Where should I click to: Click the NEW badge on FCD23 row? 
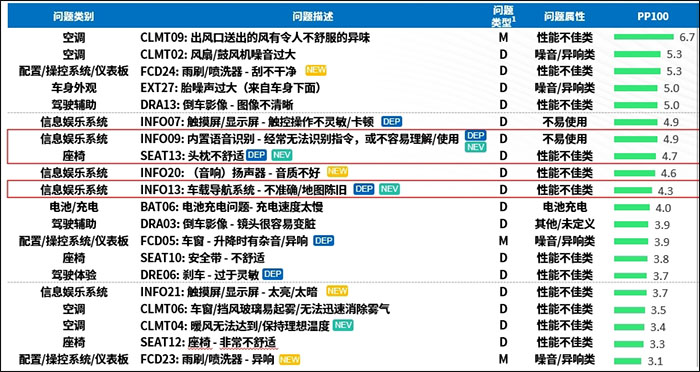(x=289, y=359)
